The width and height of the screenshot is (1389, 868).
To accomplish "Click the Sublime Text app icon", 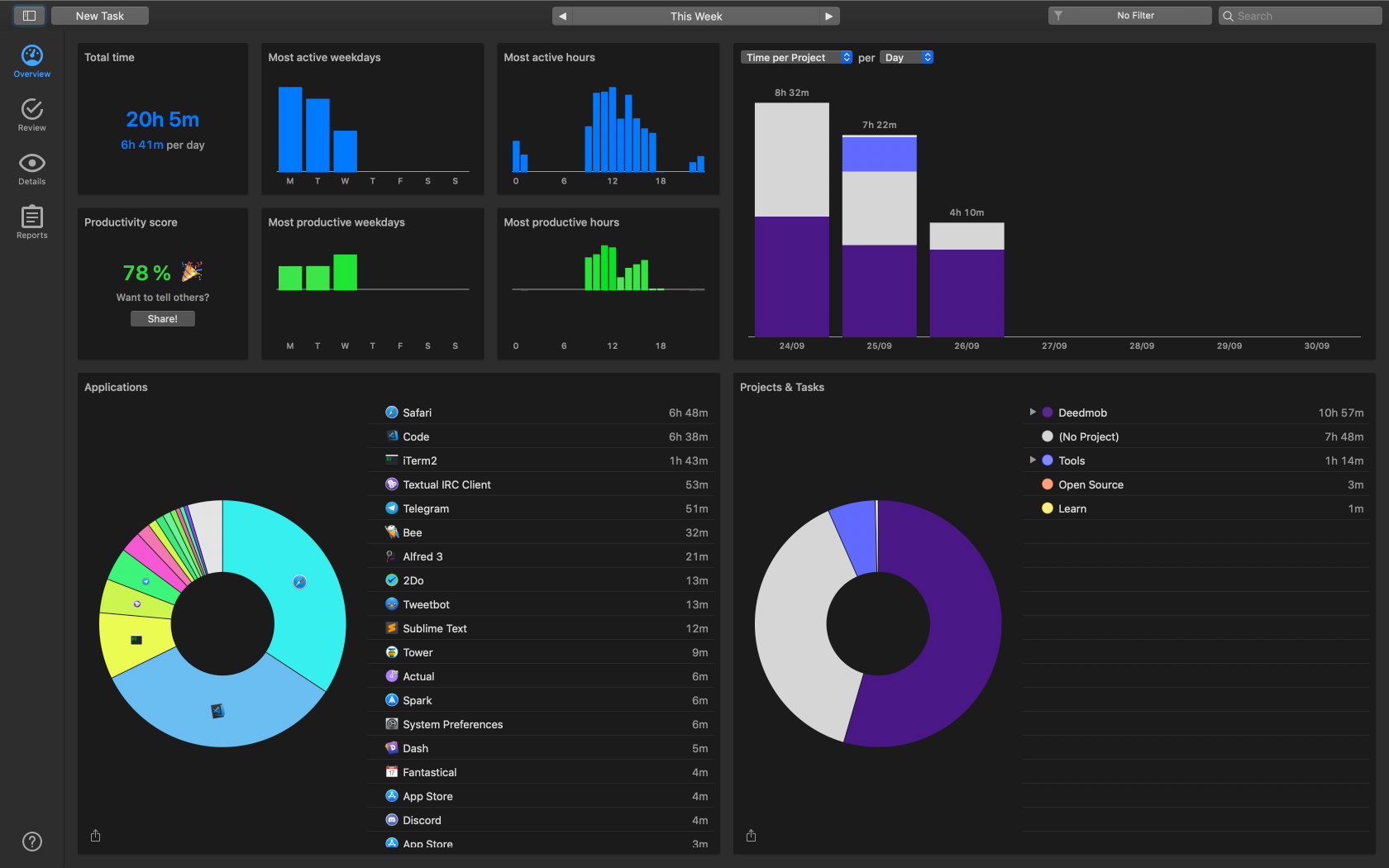I will tap(392, 628).
